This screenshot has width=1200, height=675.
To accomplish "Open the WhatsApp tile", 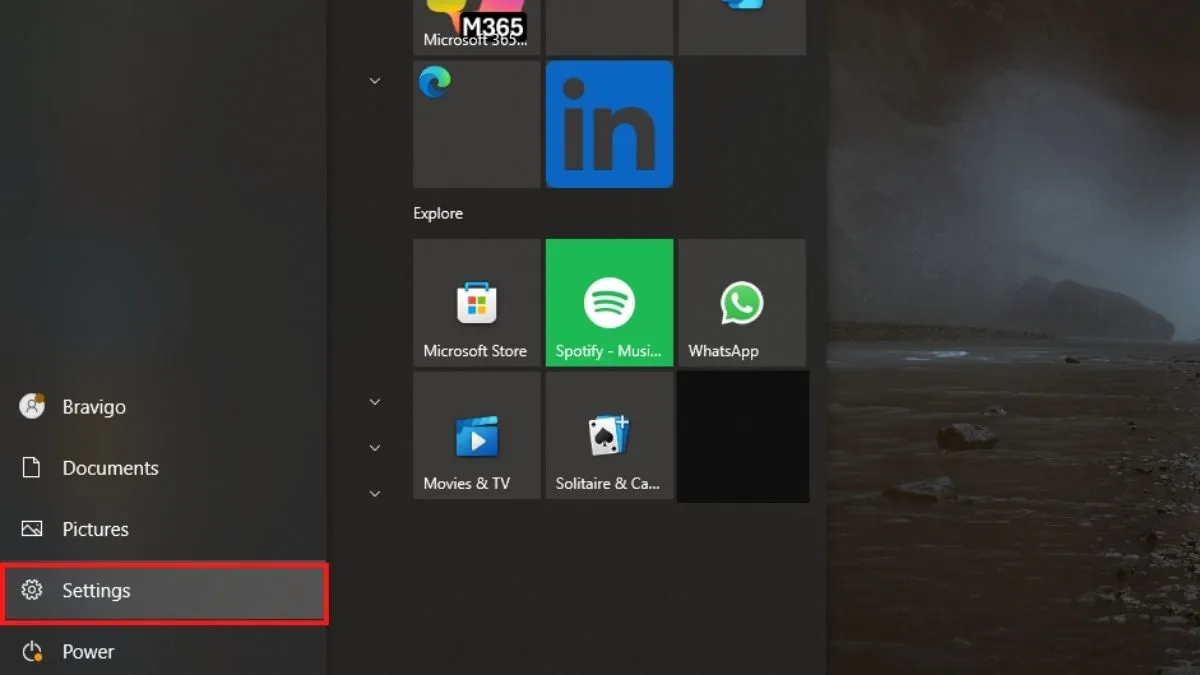I will coord(741,302).
